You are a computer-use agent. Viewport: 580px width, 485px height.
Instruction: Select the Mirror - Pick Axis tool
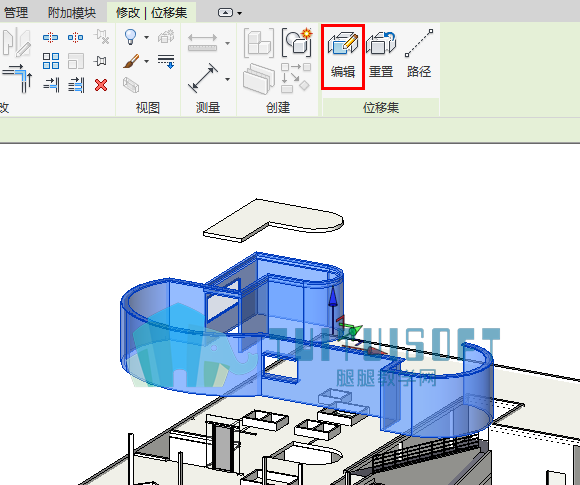[51, 37]
